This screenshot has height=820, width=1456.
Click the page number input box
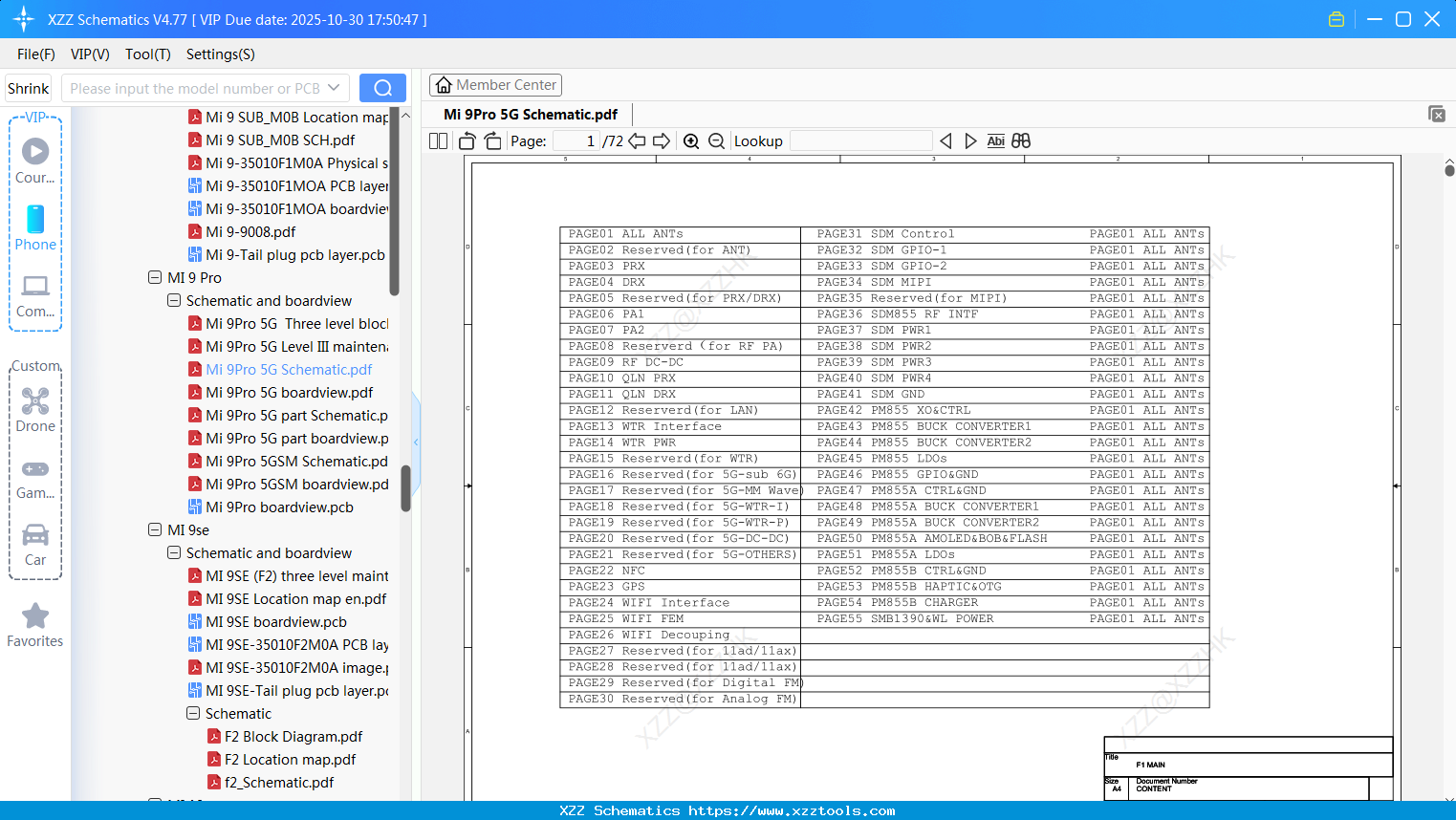coord(576,141)
